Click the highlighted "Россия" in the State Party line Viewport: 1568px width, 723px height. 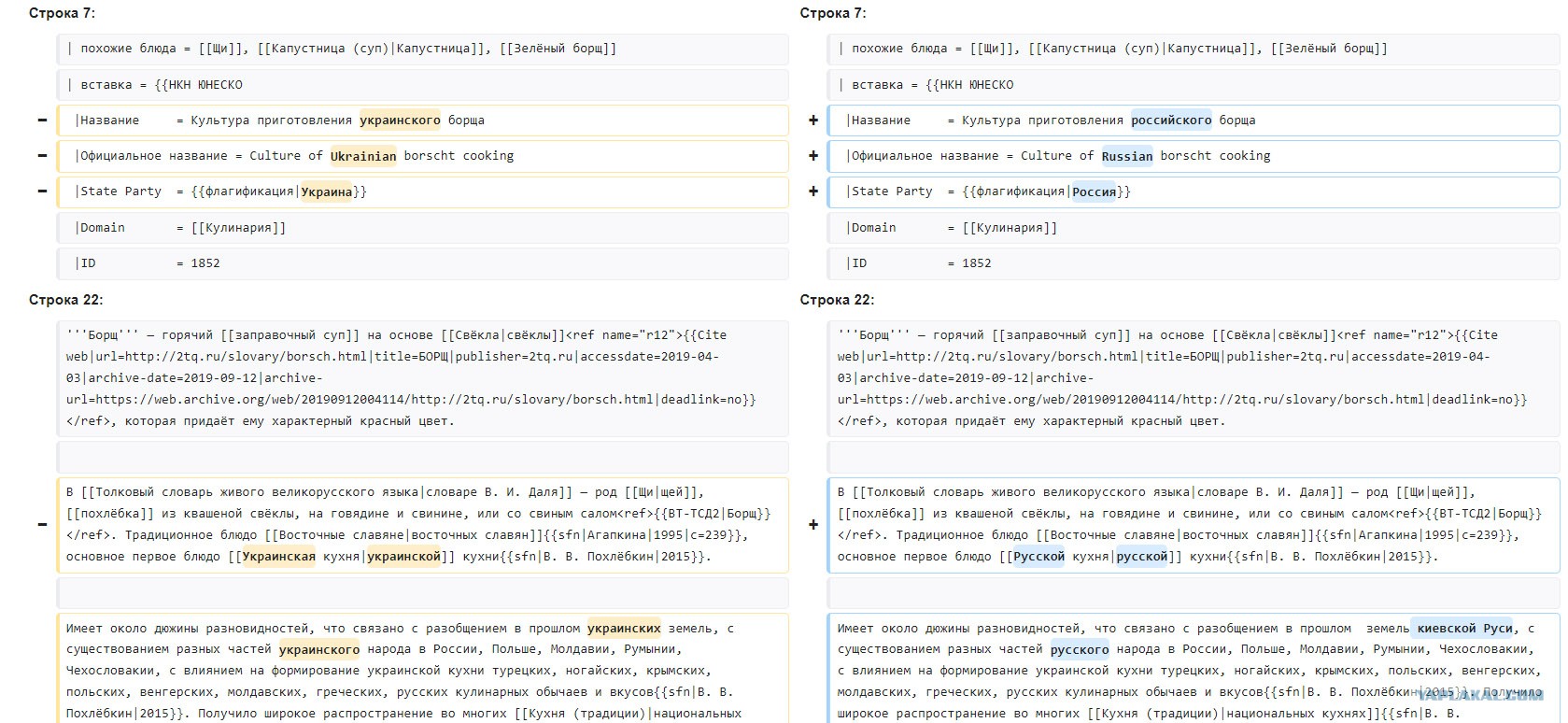pyautogui.click(x=1095, y=191)
